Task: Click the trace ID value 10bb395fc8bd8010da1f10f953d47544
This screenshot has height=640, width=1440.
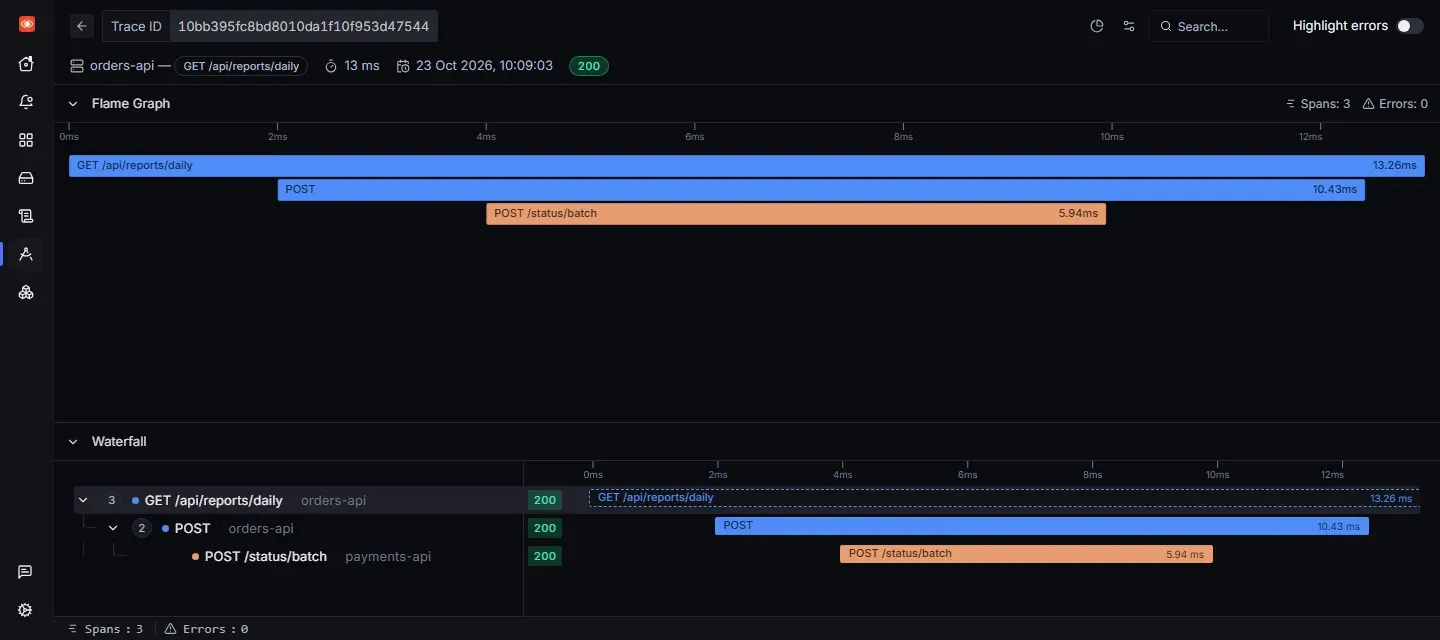Action: 303,26
